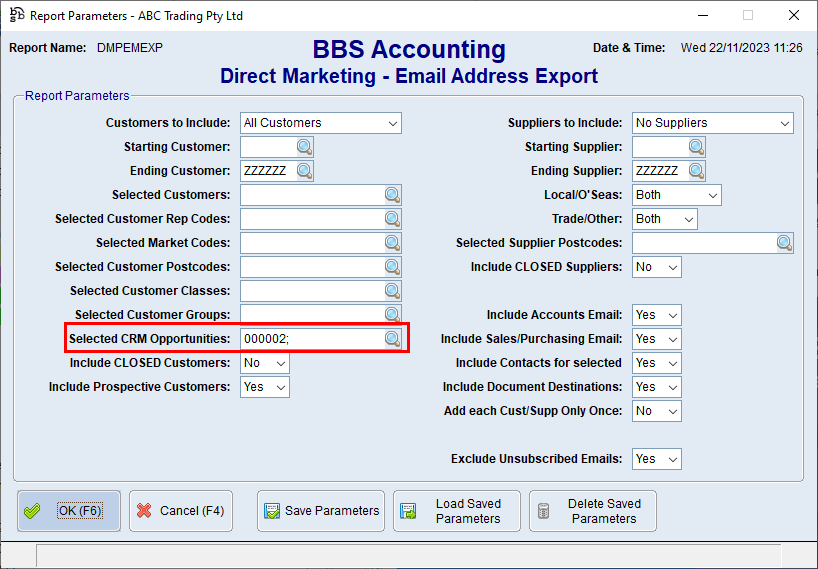Click the Save Parameters button
Image resolution: width=818 pixels, height=569 pixels.
(x=321, y=511)
